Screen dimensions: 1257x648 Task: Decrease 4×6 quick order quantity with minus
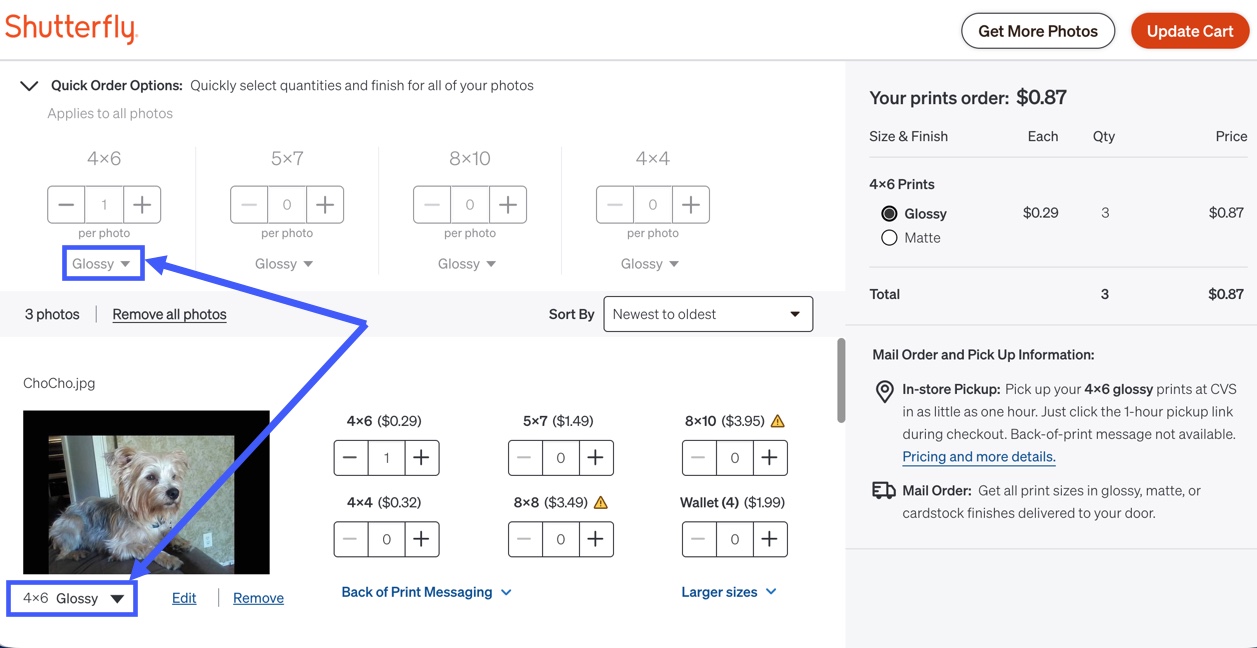66,205
